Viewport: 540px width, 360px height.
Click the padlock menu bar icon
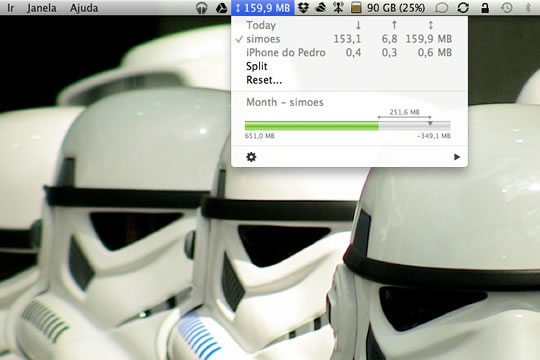(485, 8)
